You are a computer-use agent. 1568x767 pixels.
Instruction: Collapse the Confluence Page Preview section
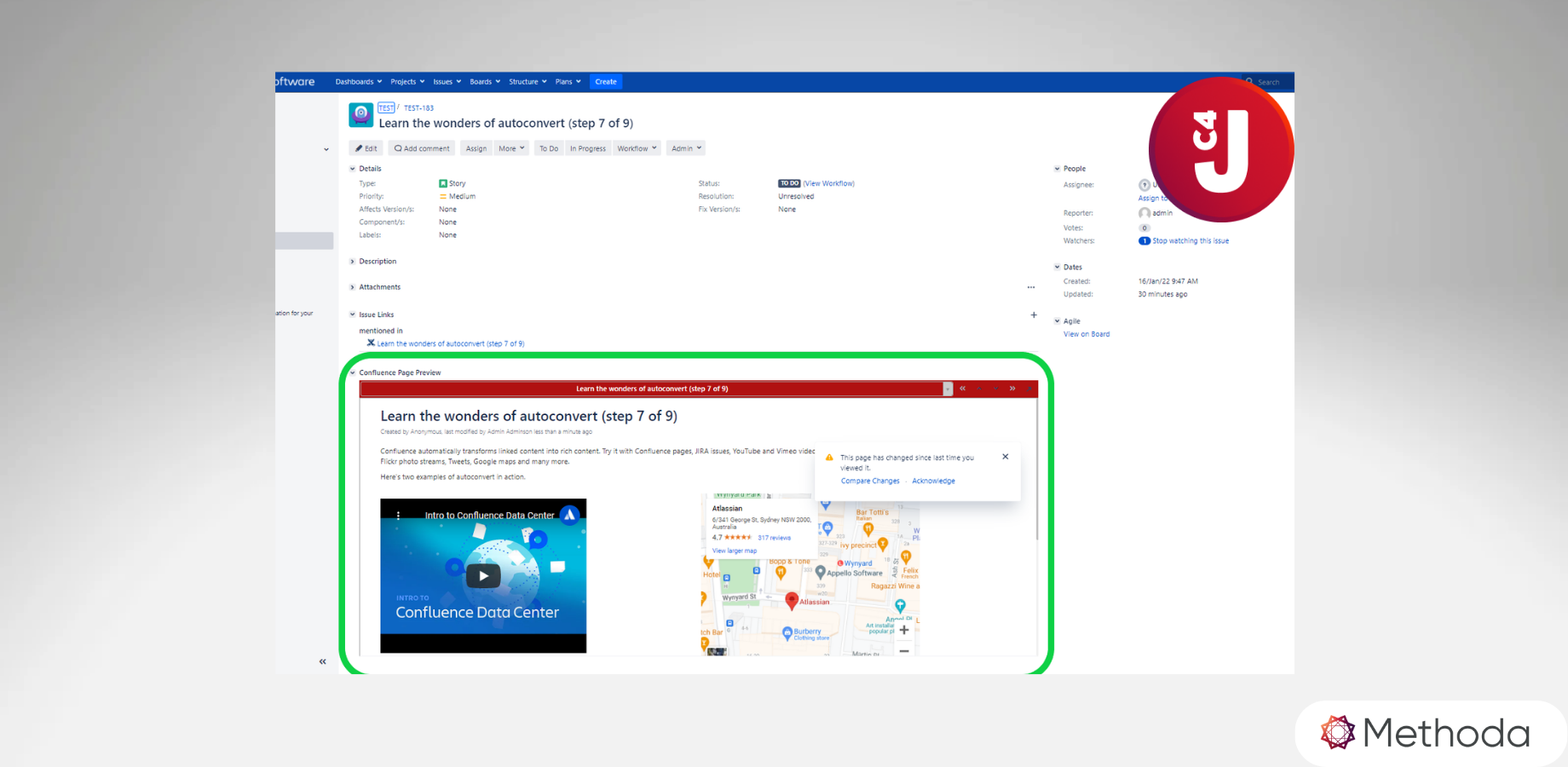tap(353, 372)
